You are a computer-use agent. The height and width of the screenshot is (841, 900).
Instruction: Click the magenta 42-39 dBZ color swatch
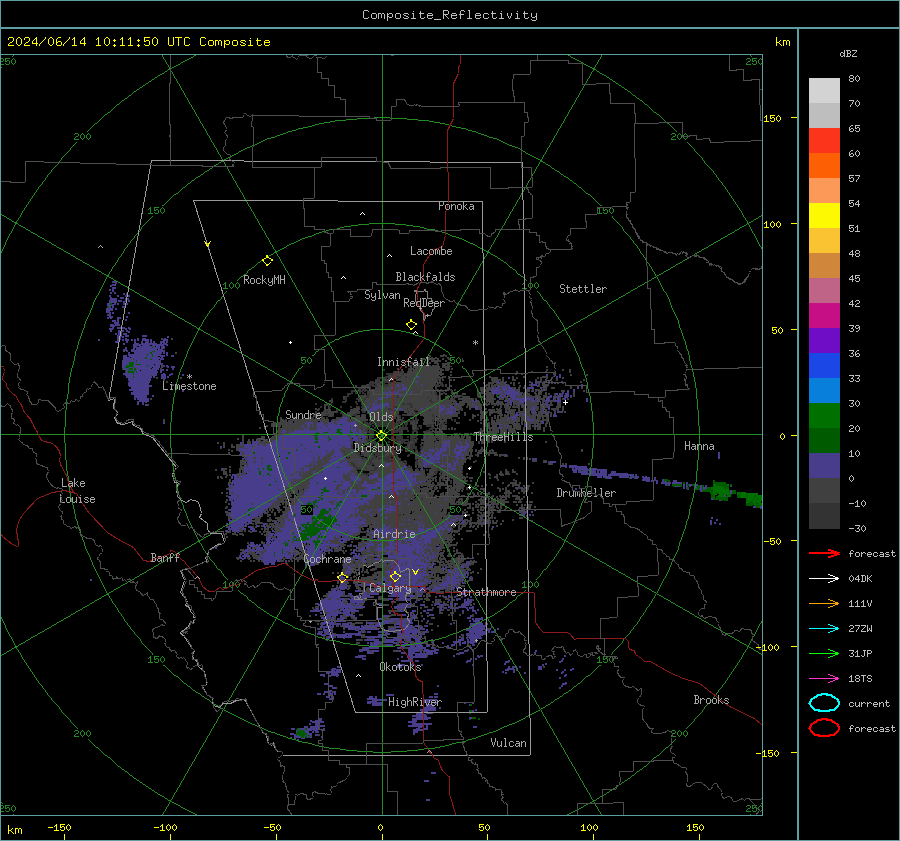point(824,316)
